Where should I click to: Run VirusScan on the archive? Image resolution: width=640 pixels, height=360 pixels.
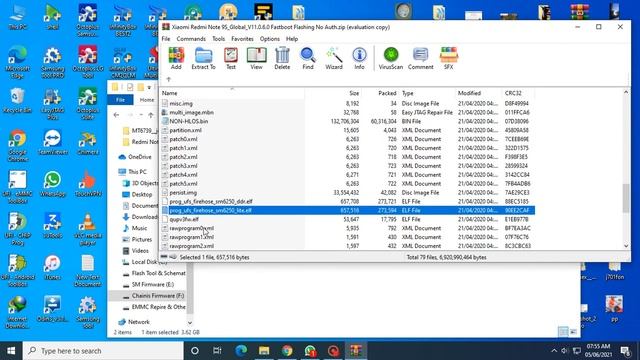[x=391, y=58]
